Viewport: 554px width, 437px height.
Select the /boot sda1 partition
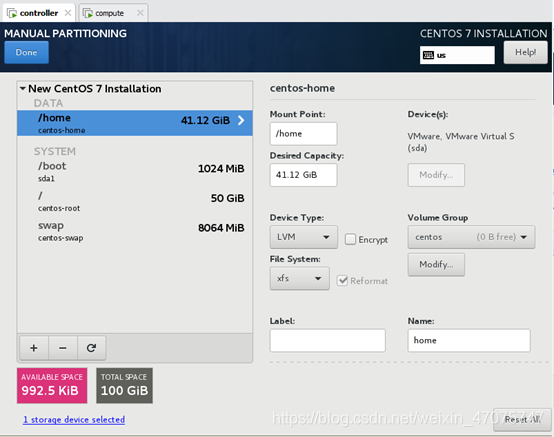coord(135,171)
